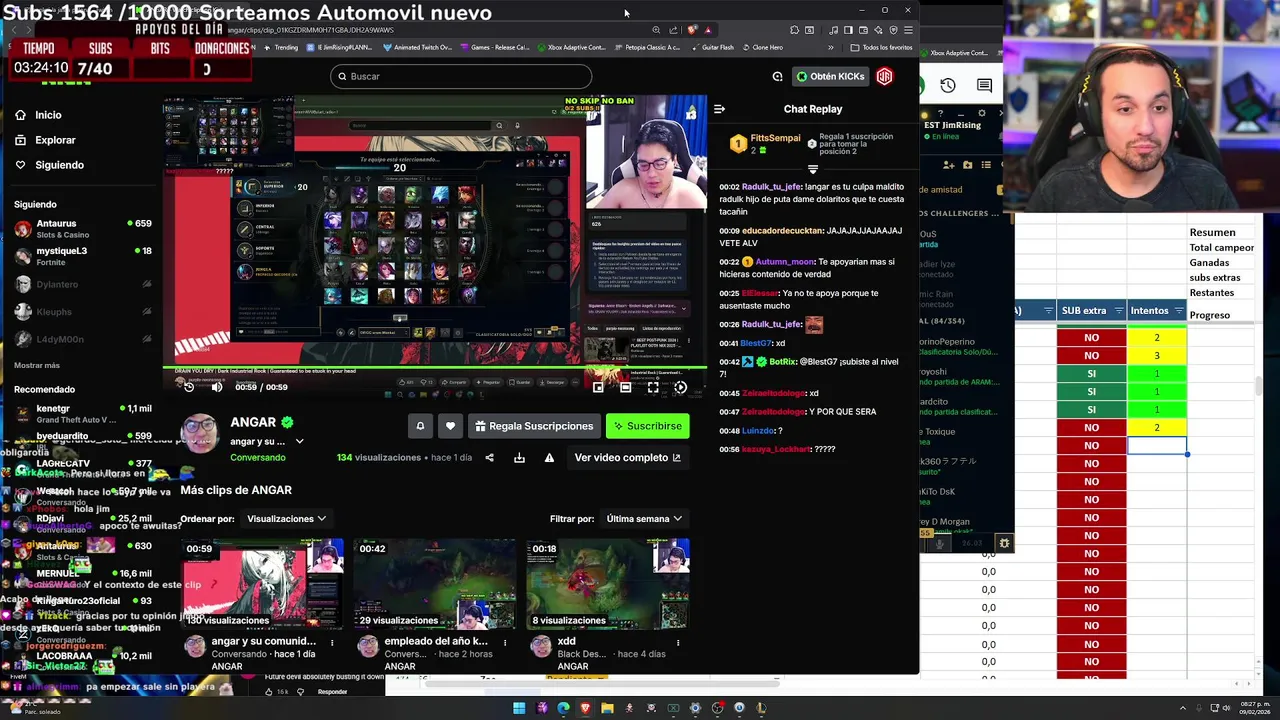The image size is (1280, 720).
Task: Open the red user avatar menu
Action: [885, 76]
